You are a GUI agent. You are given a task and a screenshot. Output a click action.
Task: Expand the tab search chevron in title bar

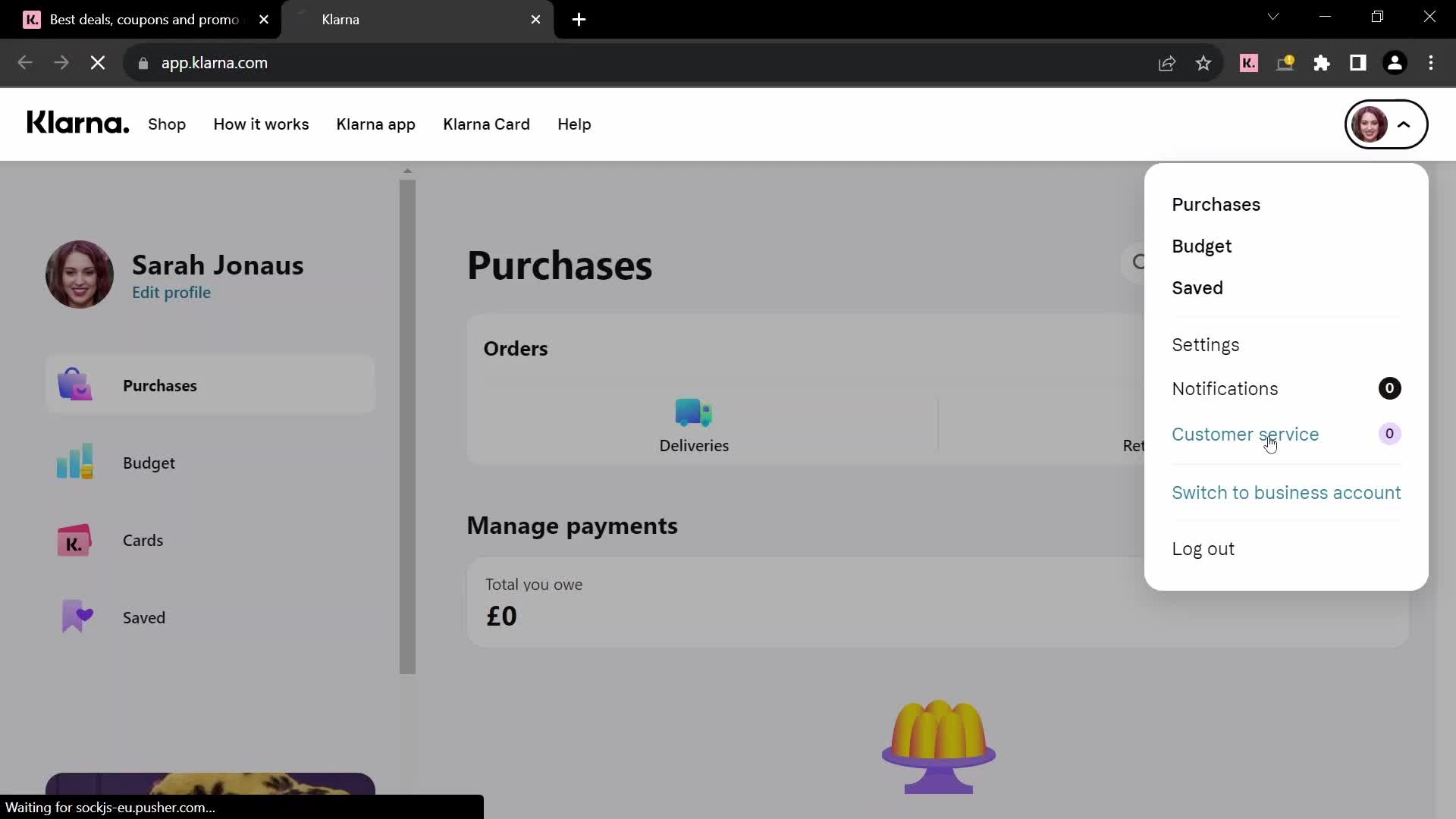(x=1273, y=17)
